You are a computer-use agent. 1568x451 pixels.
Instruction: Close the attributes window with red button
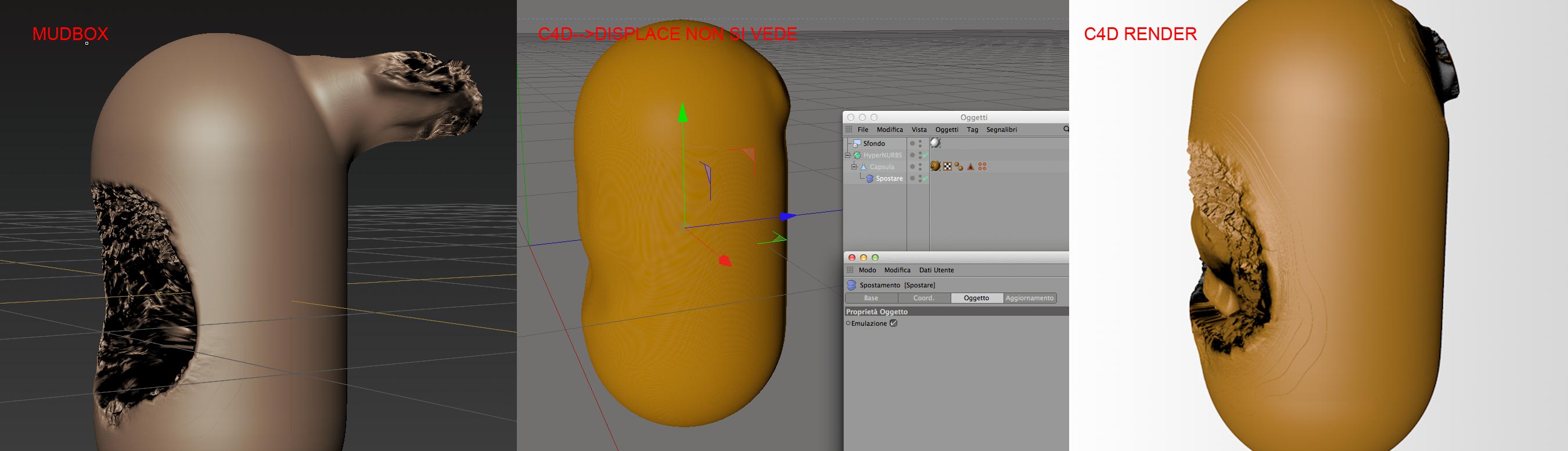pyautogui.click(x=851, y=258)
